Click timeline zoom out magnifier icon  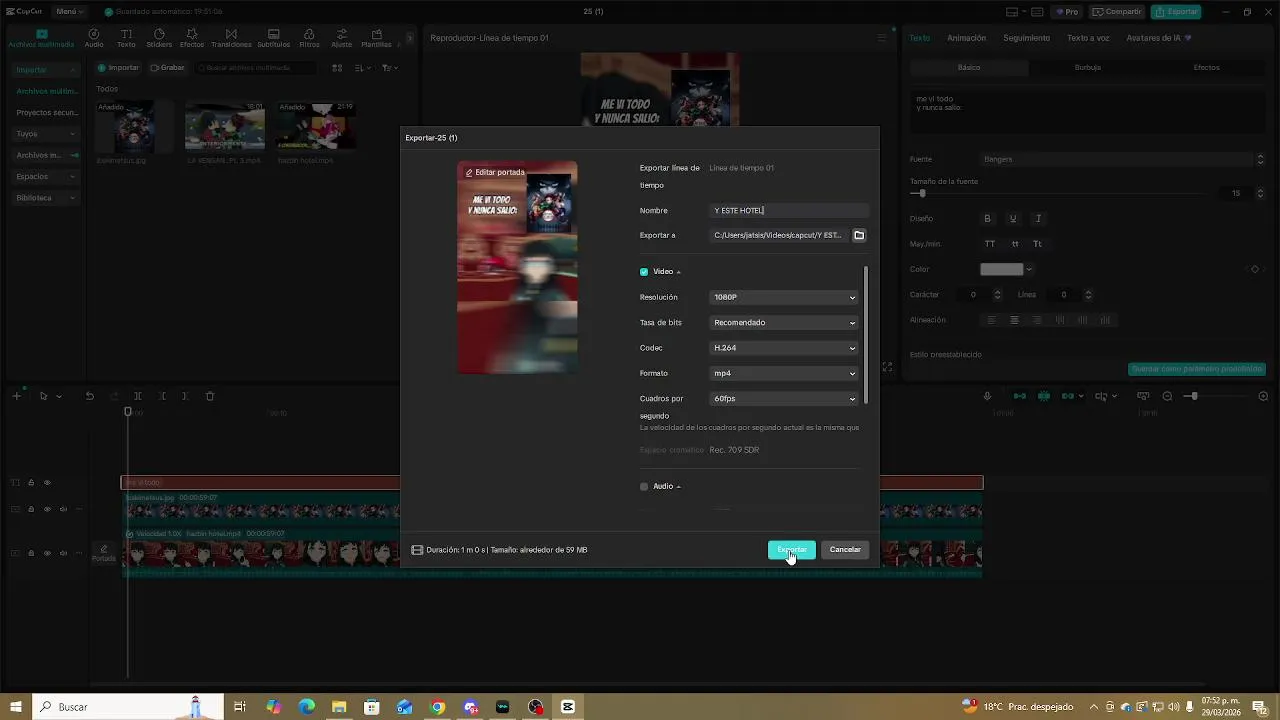(1167, 396)
